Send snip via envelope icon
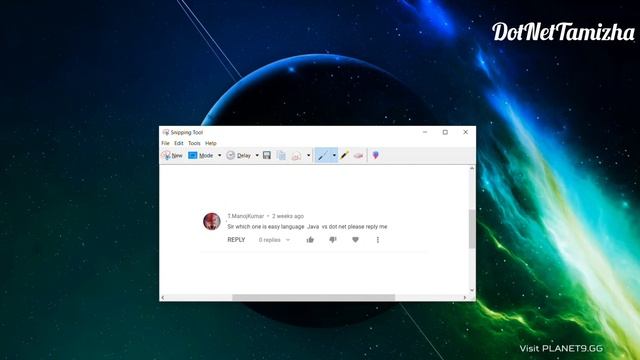 pos(296,156)
